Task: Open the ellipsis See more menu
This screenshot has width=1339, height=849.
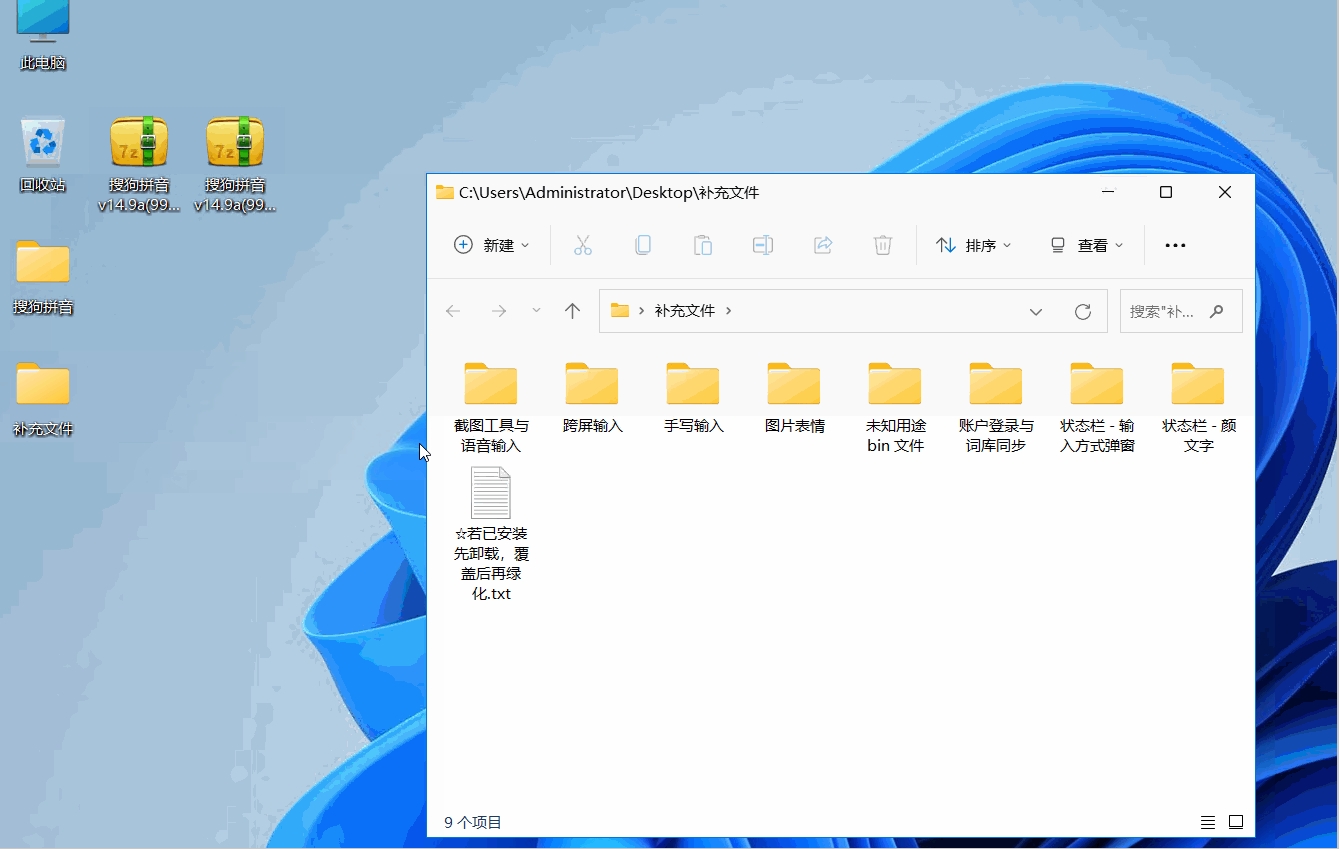Action: point(1175,245)
